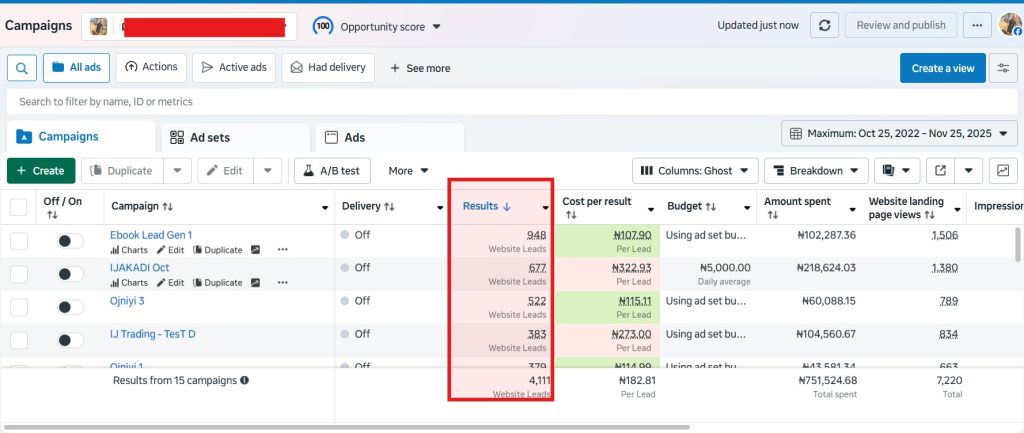
Task: Toggle the IJAKADI Oct campaign switch
Action: [x=71, y=274]
